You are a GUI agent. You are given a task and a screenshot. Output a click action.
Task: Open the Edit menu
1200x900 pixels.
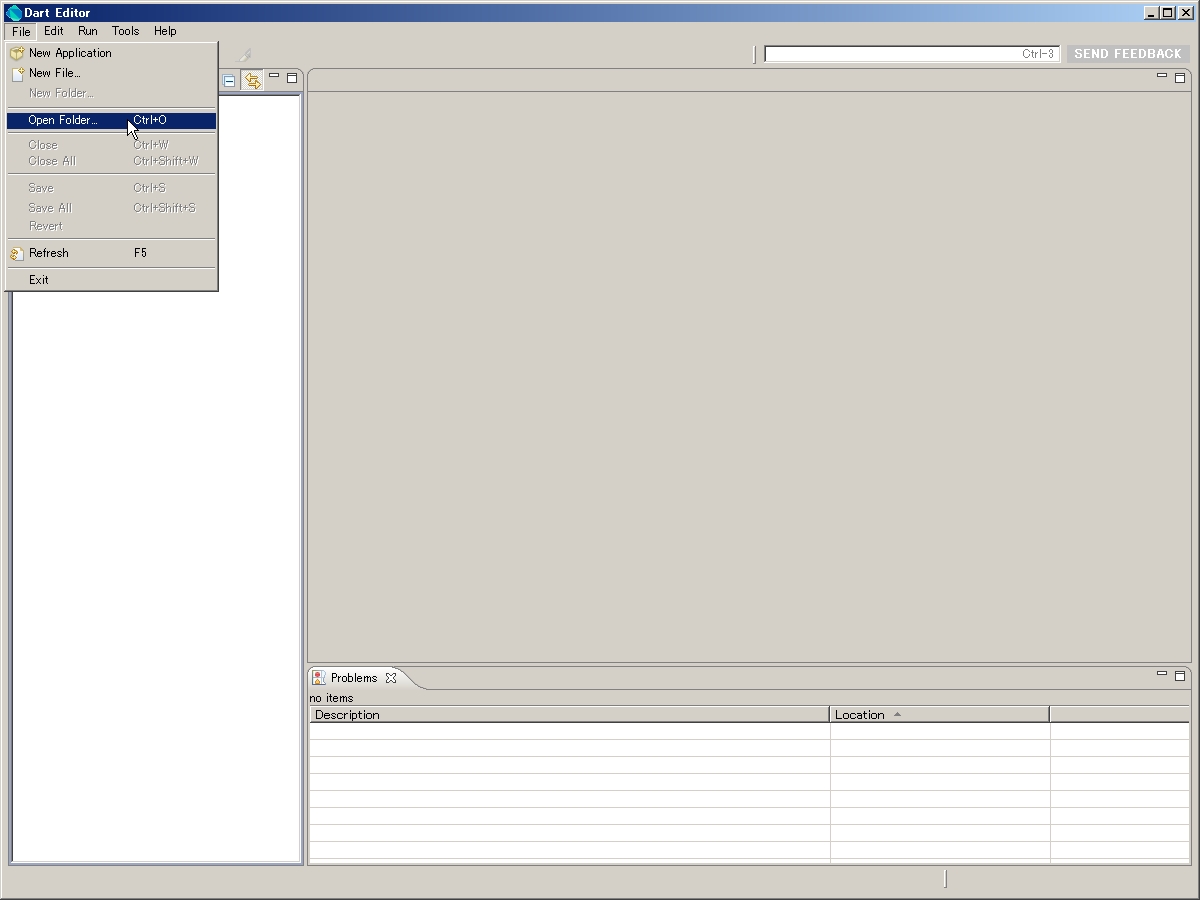click(x=54, y=31)
